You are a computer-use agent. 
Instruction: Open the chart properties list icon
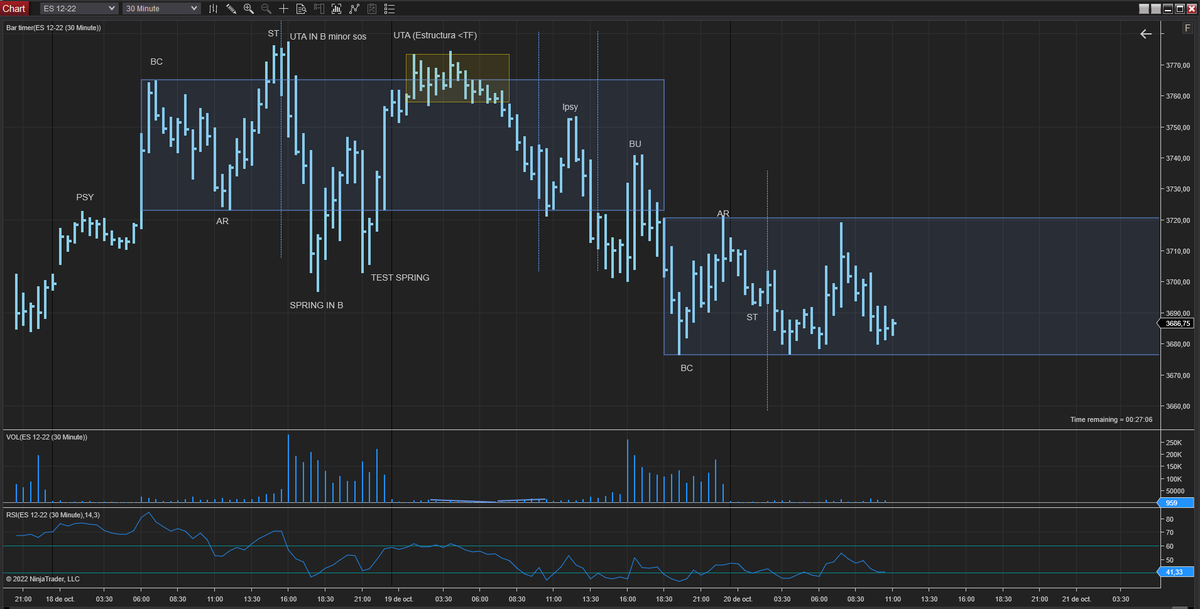tap(390, 8)
